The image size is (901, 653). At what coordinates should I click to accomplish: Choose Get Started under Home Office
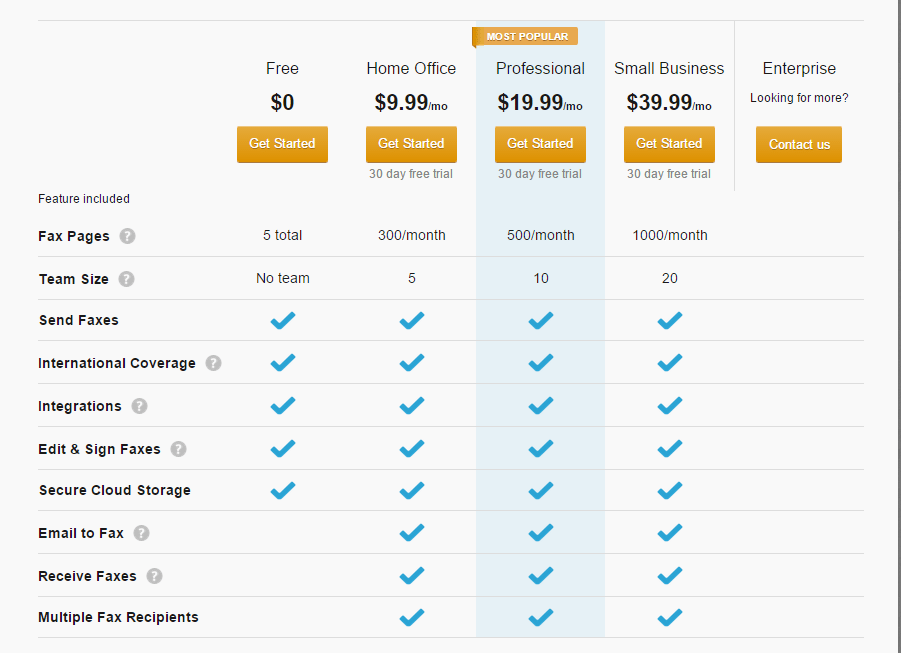tap(411, 144)
